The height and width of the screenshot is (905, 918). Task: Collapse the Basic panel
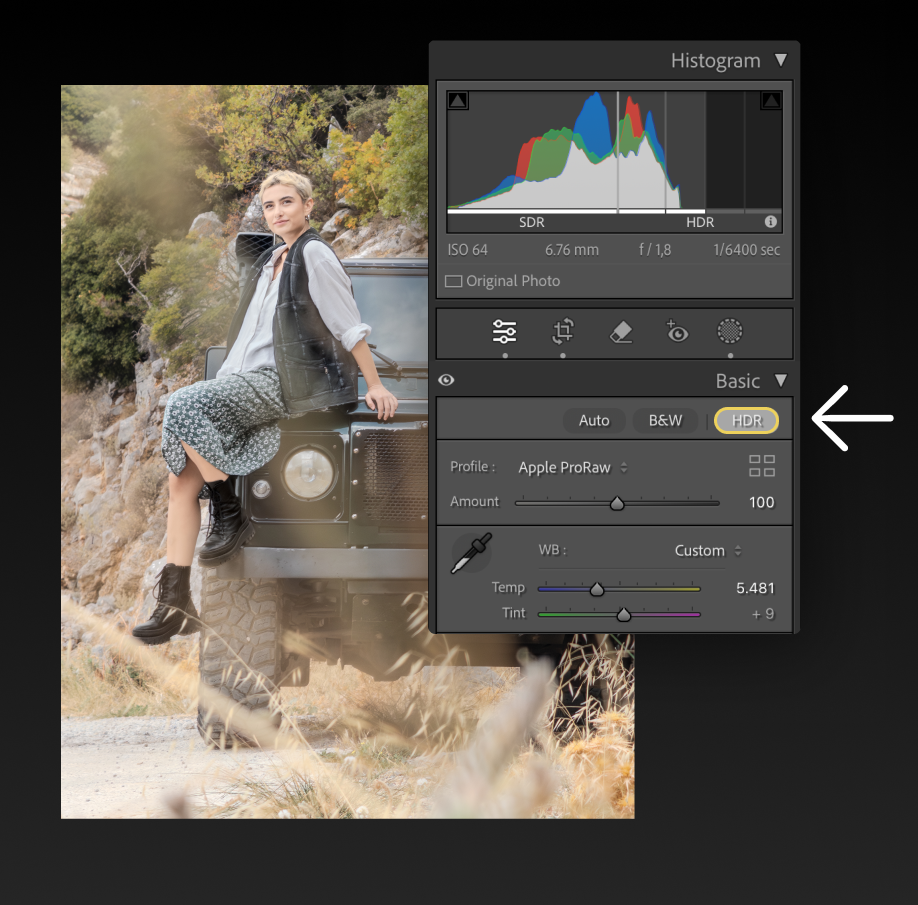pyautogui.click(x=780, y=381)
